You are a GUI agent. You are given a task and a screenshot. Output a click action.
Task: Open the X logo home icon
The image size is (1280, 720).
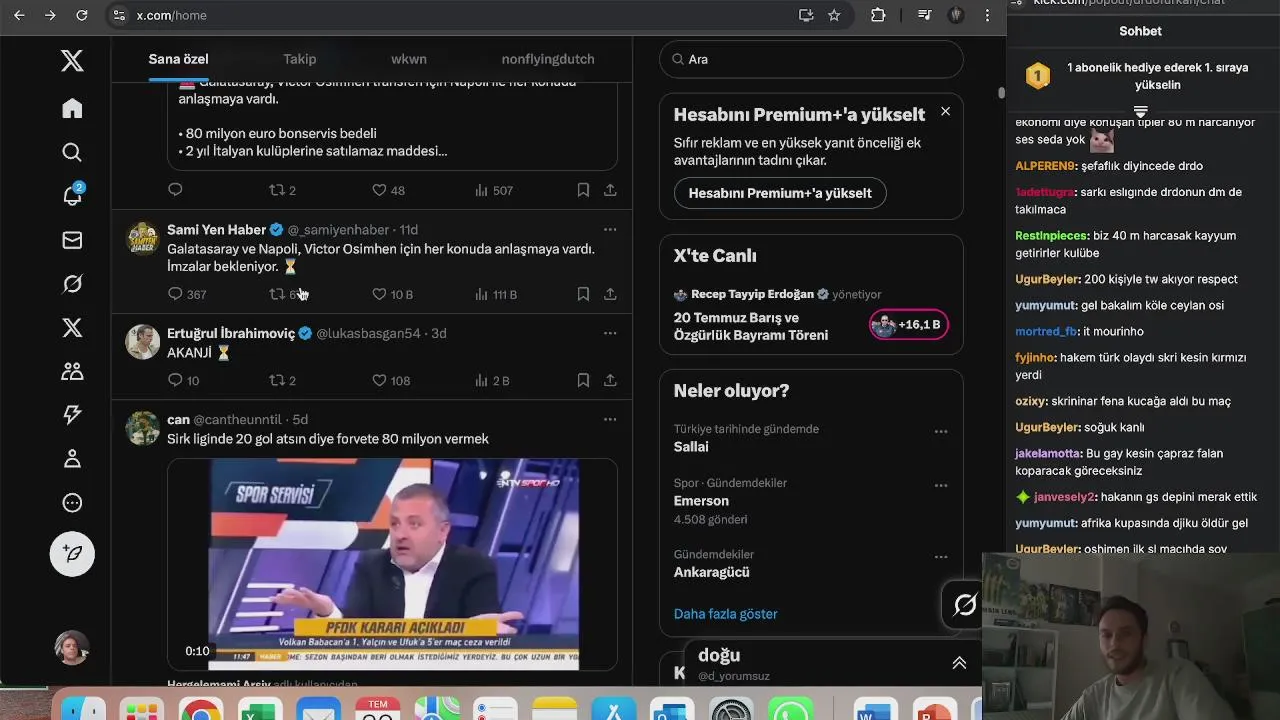[72, 61]
